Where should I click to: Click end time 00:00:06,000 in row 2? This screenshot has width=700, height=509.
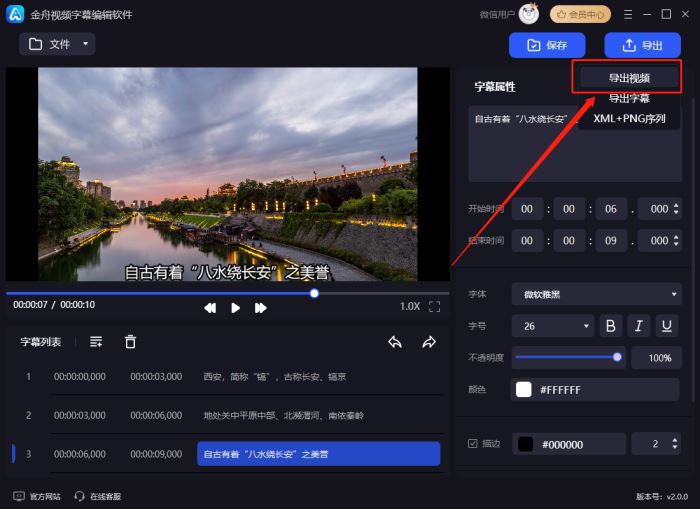(156, 416)
